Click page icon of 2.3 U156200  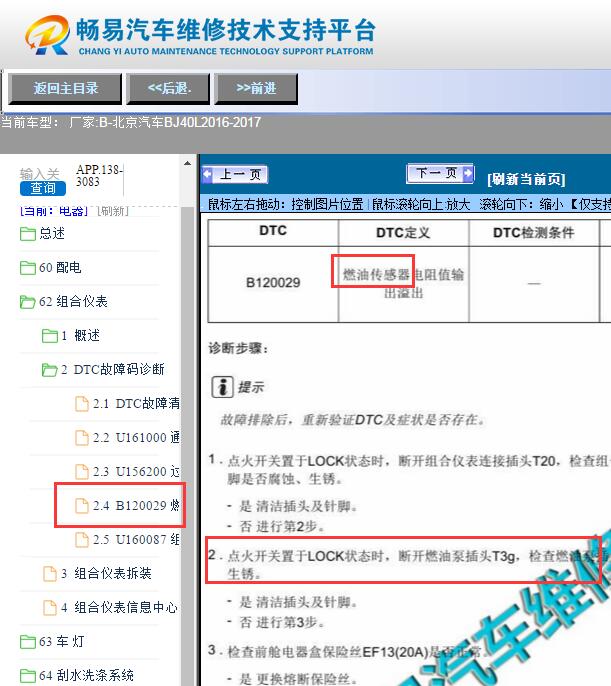82,472
